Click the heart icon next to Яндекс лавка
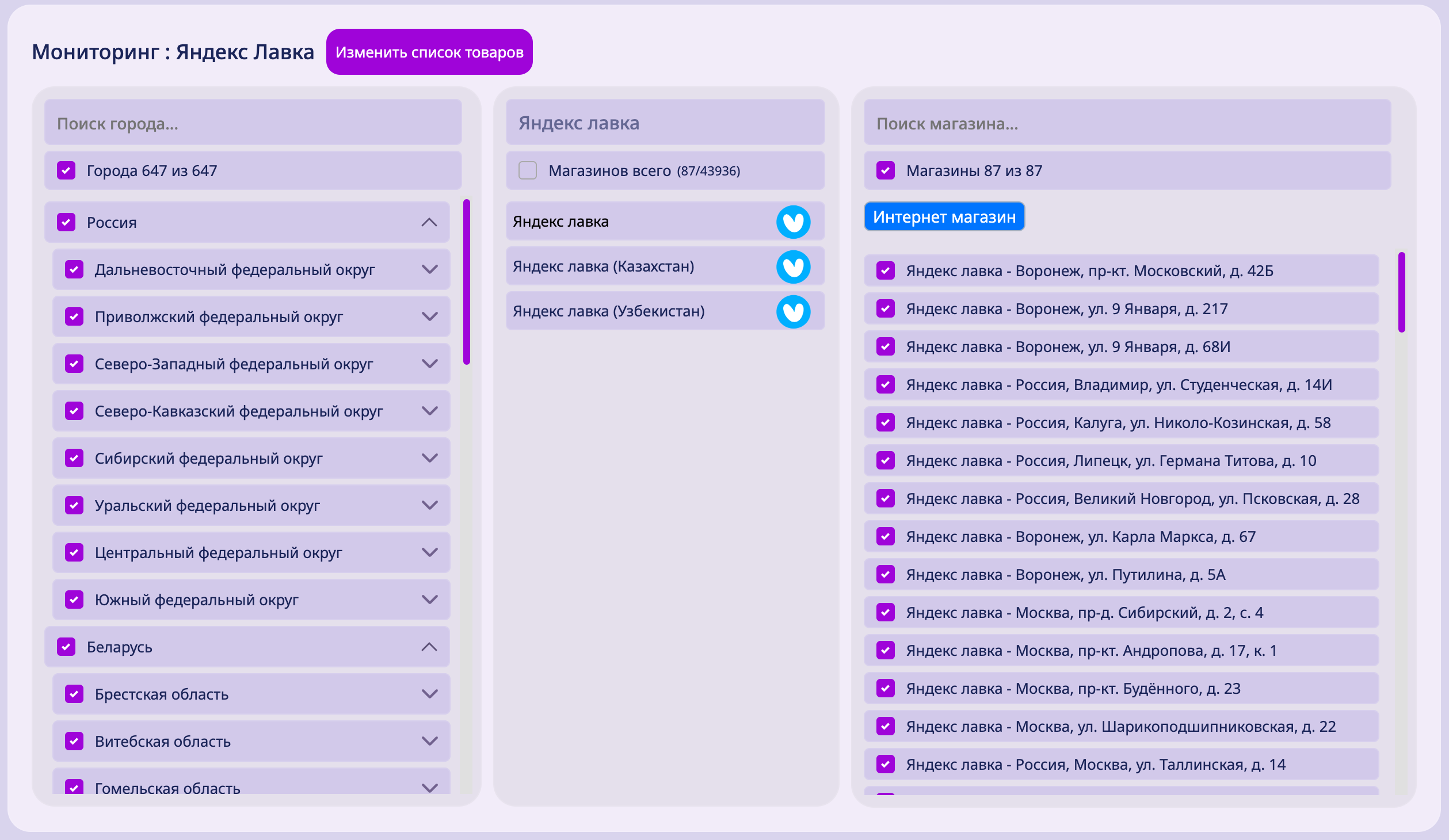 [793, 222]
